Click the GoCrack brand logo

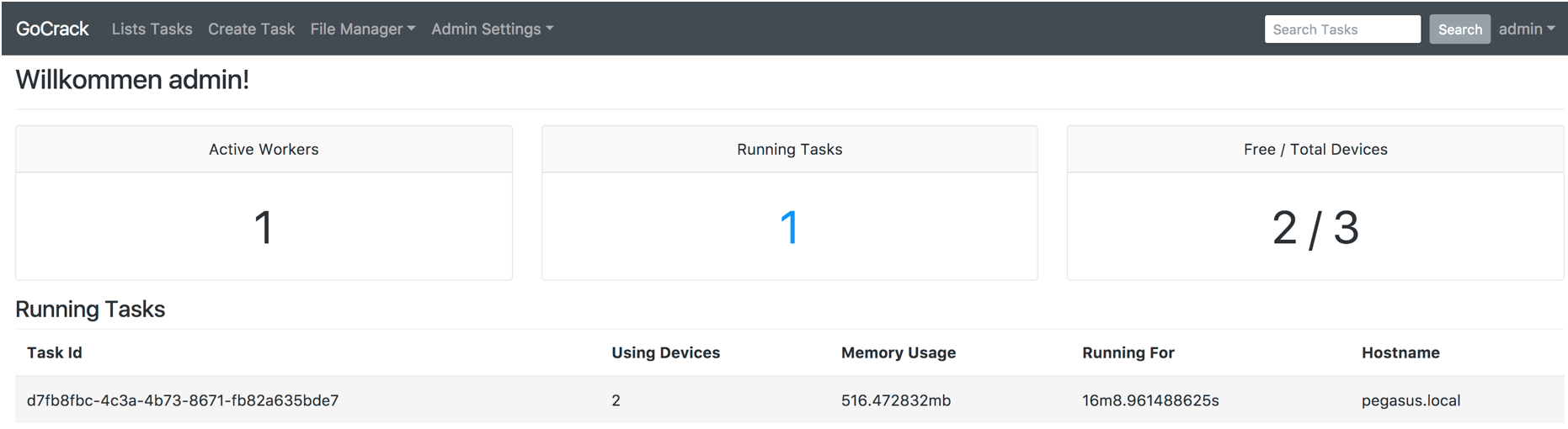point(52,29)
